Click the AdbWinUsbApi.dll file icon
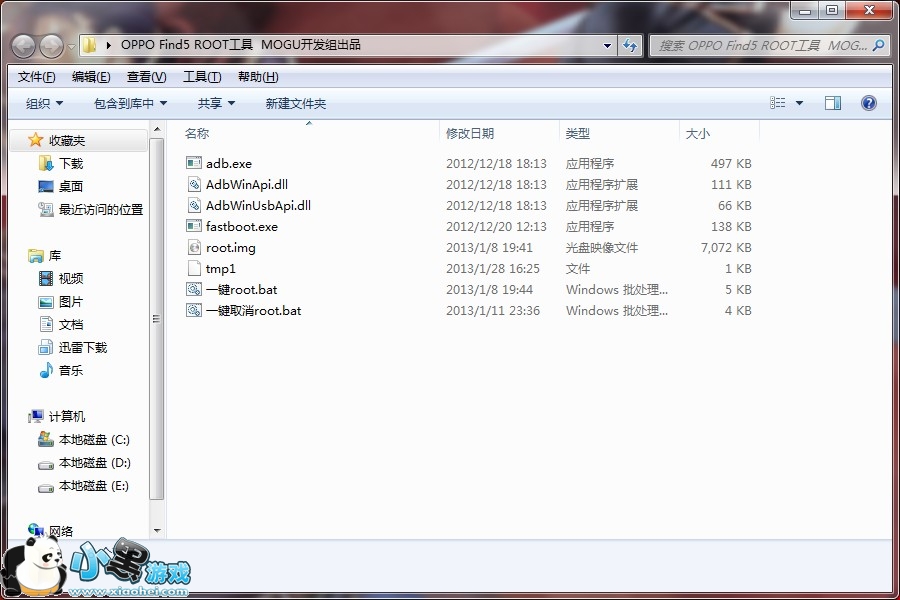 coord(194,205)
